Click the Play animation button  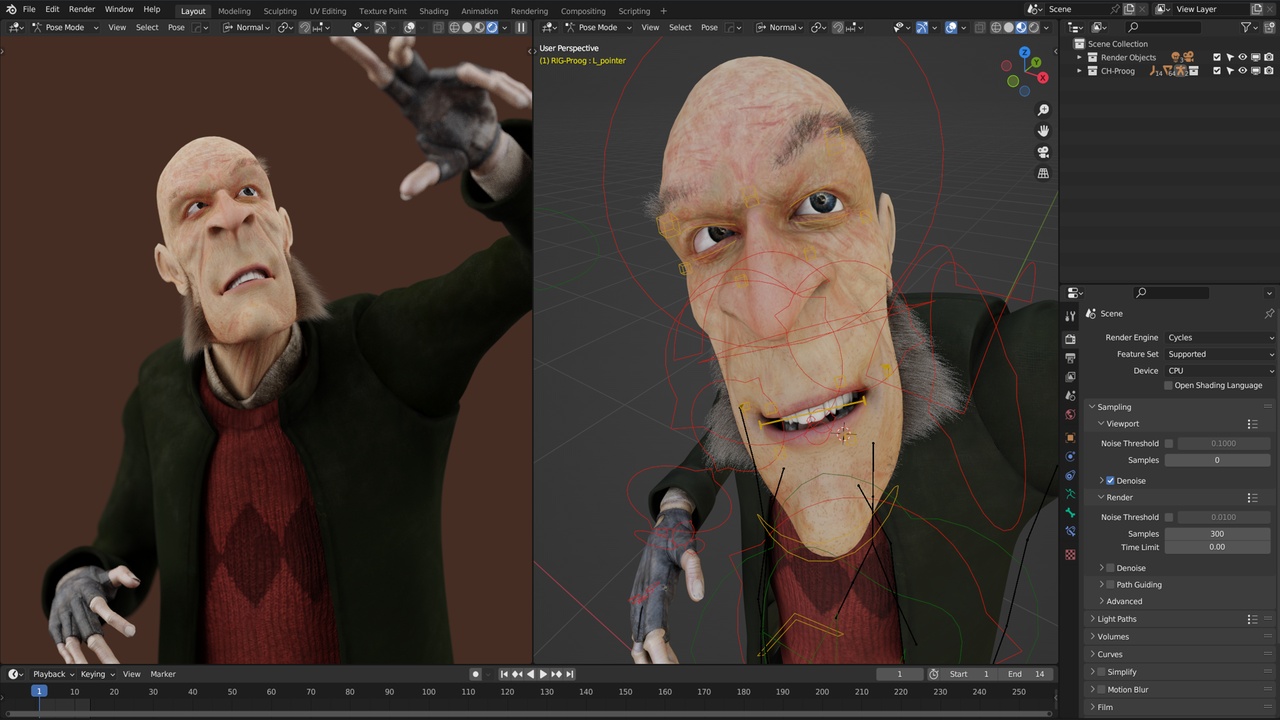click(543, 674)
